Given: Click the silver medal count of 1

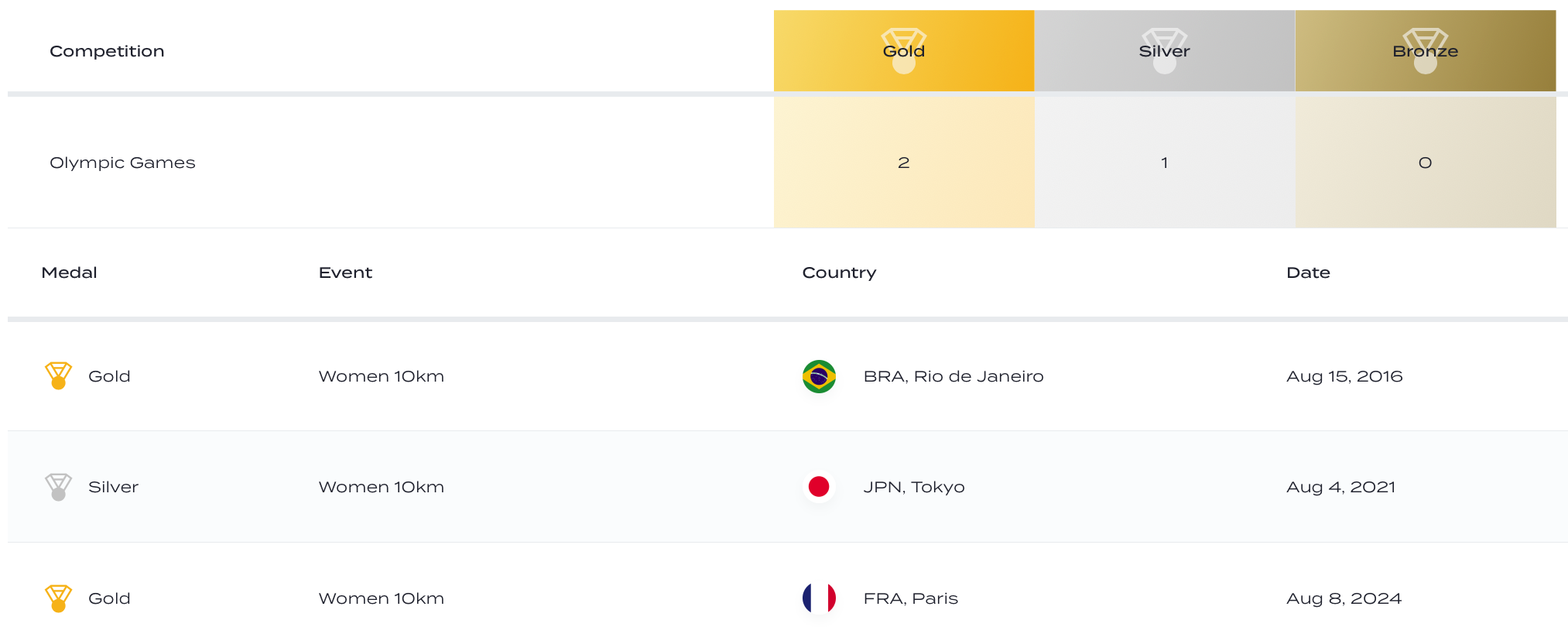Looking at the screenshot, I should click(x=1164, y=163).
